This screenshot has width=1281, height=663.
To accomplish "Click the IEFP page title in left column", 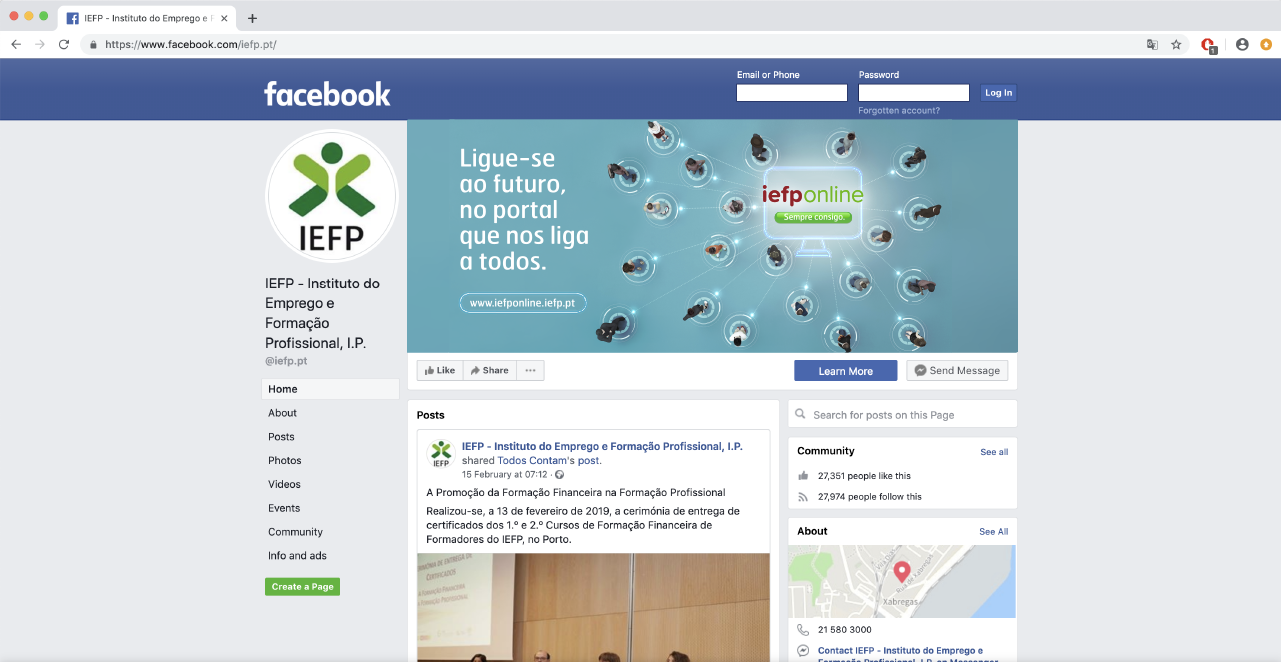I will (323, 313).
